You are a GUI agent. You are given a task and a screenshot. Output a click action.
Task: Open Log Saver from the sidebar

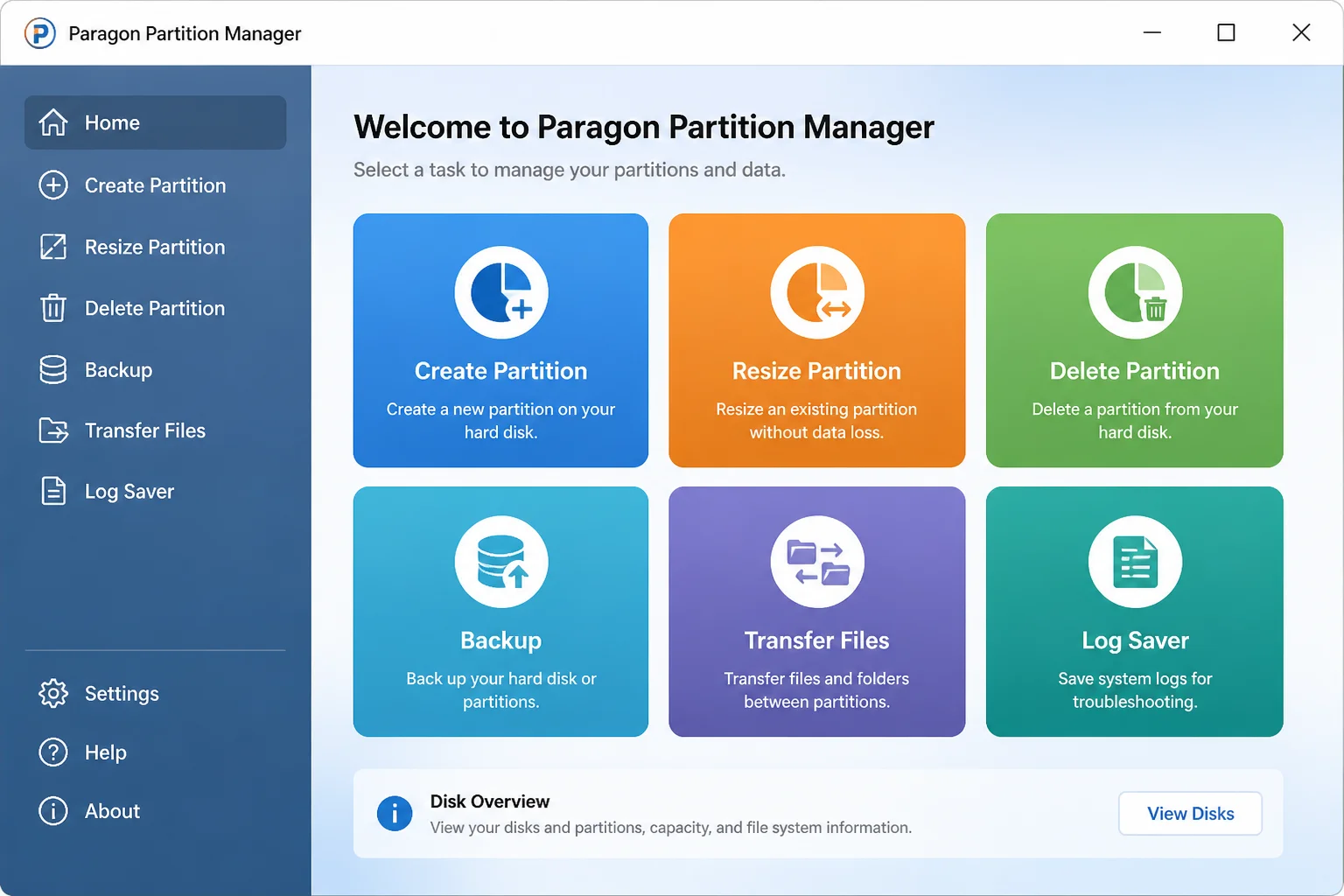(156, 491)
